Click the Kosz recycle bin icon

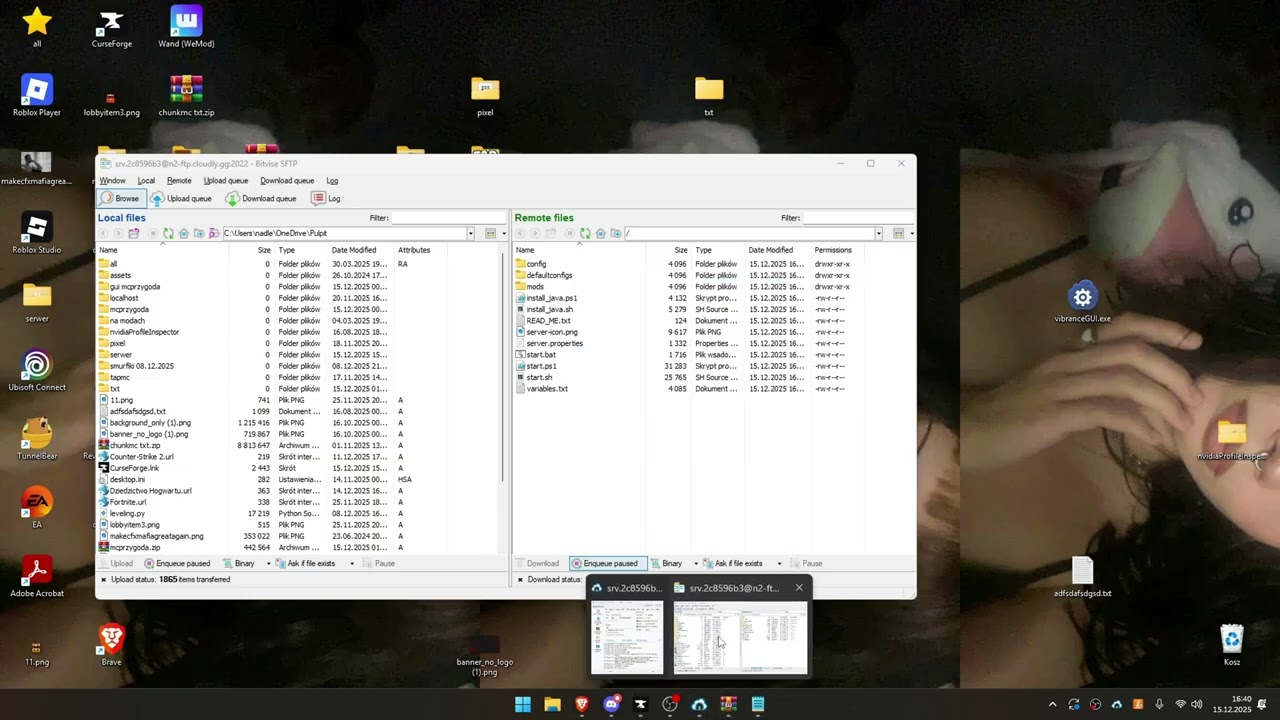click(1232, 645)
